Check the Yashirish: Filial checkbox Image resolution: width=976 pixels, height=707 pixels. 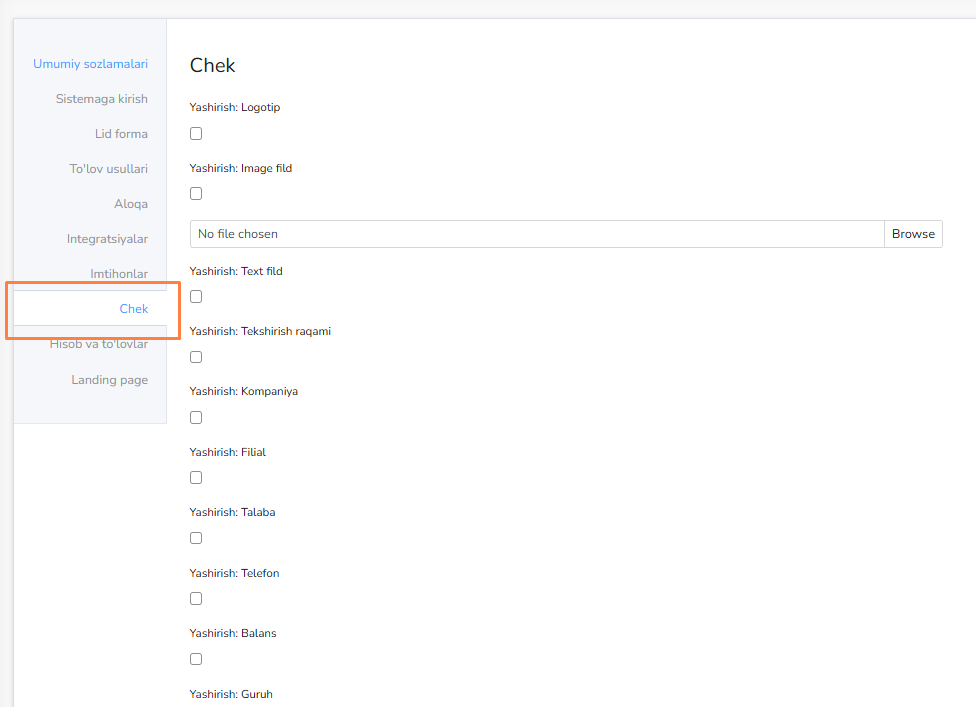[196, 478]
